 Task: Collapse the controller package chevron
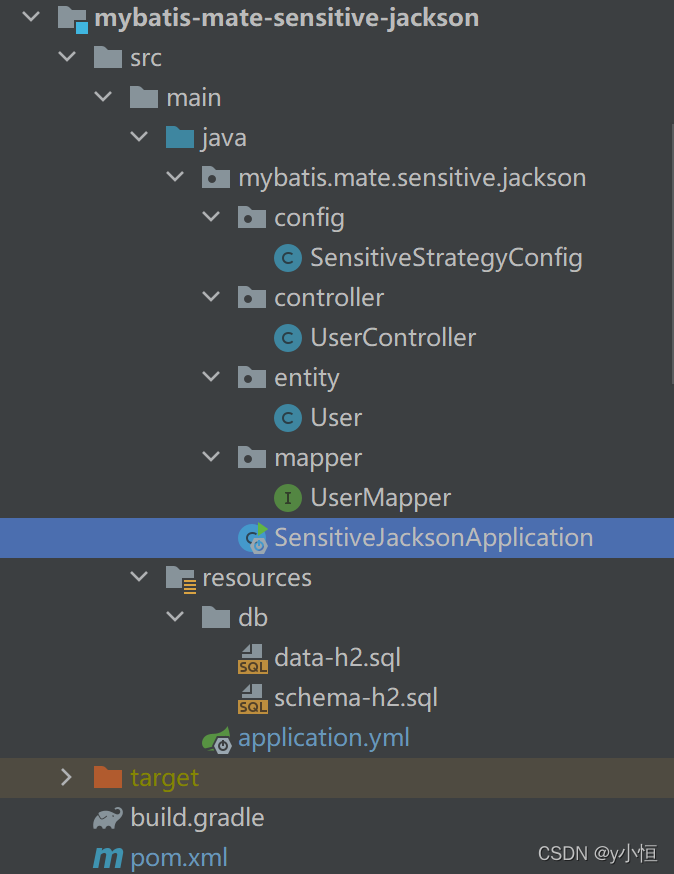tap(211, 297)
